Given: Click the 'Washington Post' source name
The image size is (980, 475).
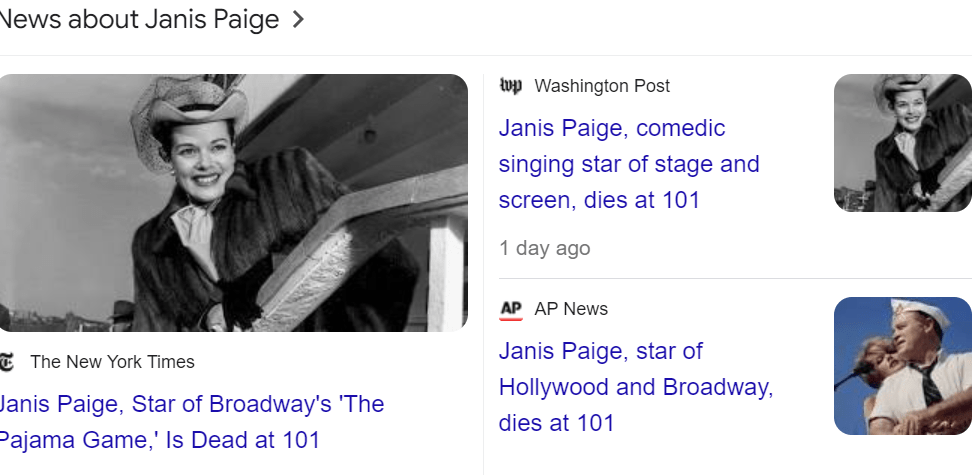Looking at the screenshot, I should tap(602, 86).
